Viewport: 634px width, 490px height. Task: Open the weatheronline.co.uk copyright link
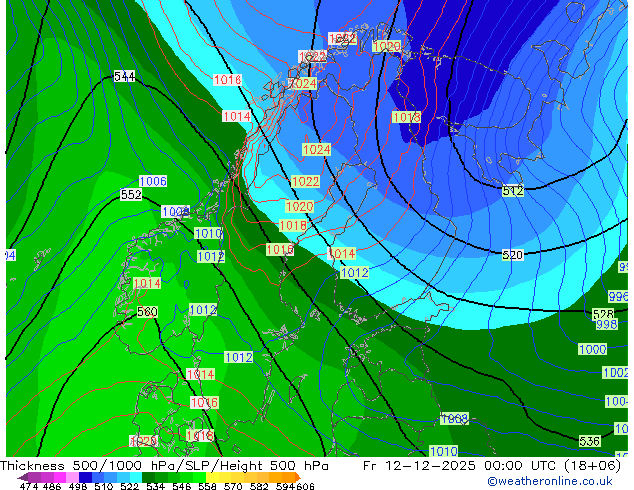coord(550,481)
